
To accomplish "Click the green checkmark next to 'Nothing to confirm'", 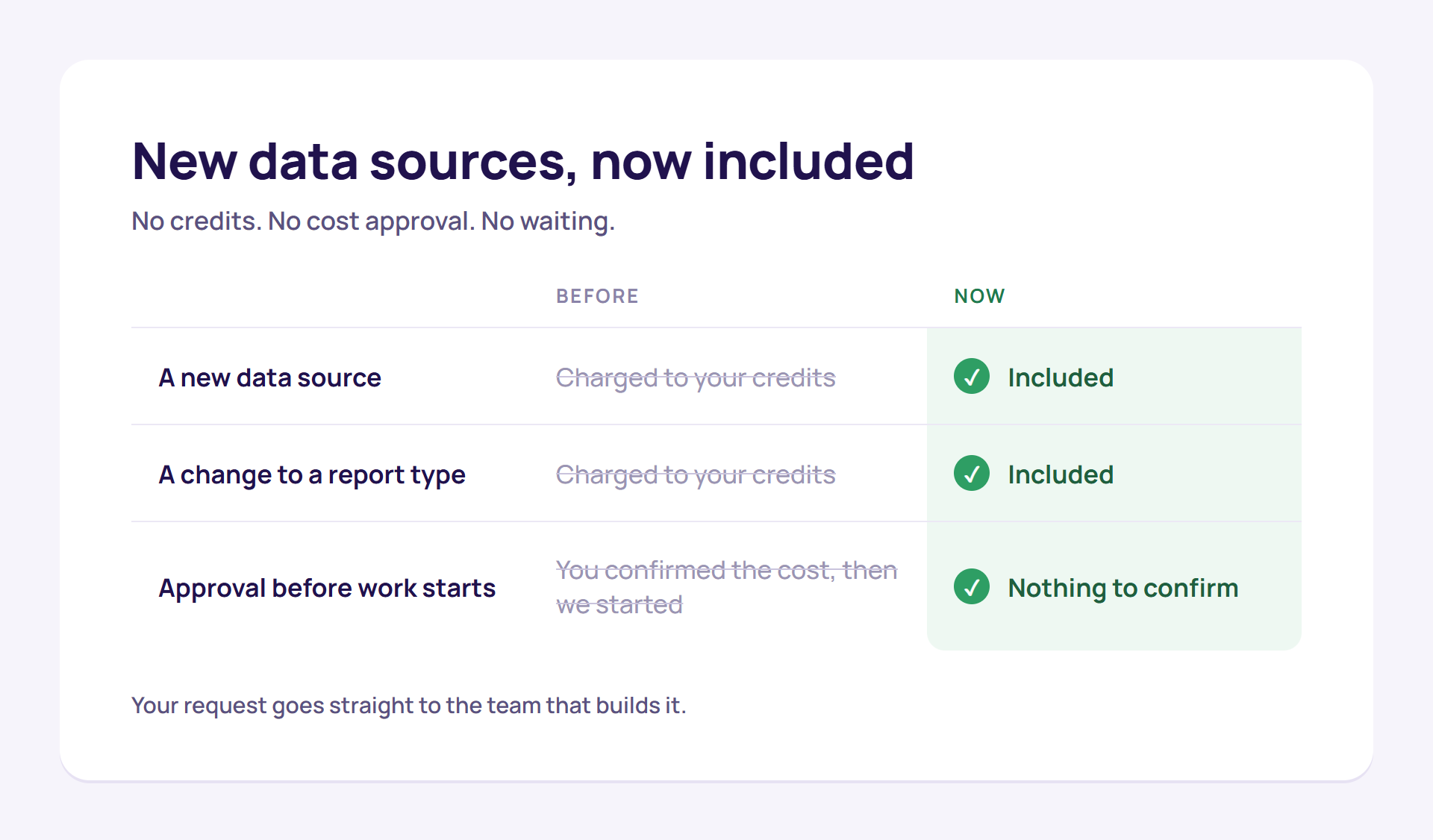I will pyautogui.click(x=972, y=587).
